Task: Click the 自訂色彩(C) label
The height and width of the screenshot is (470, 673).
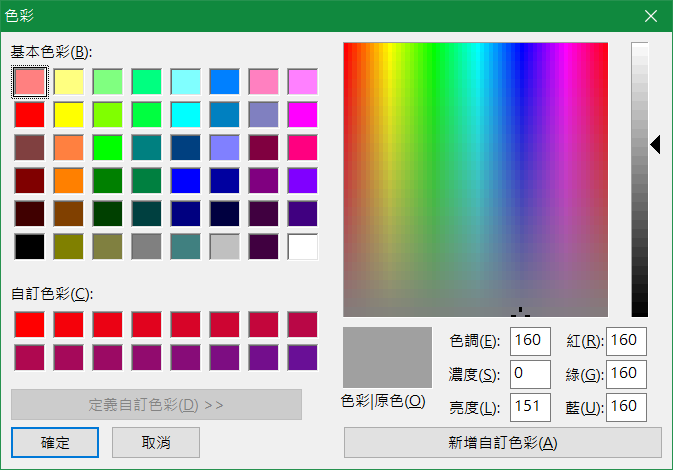Action: (52, 294)
